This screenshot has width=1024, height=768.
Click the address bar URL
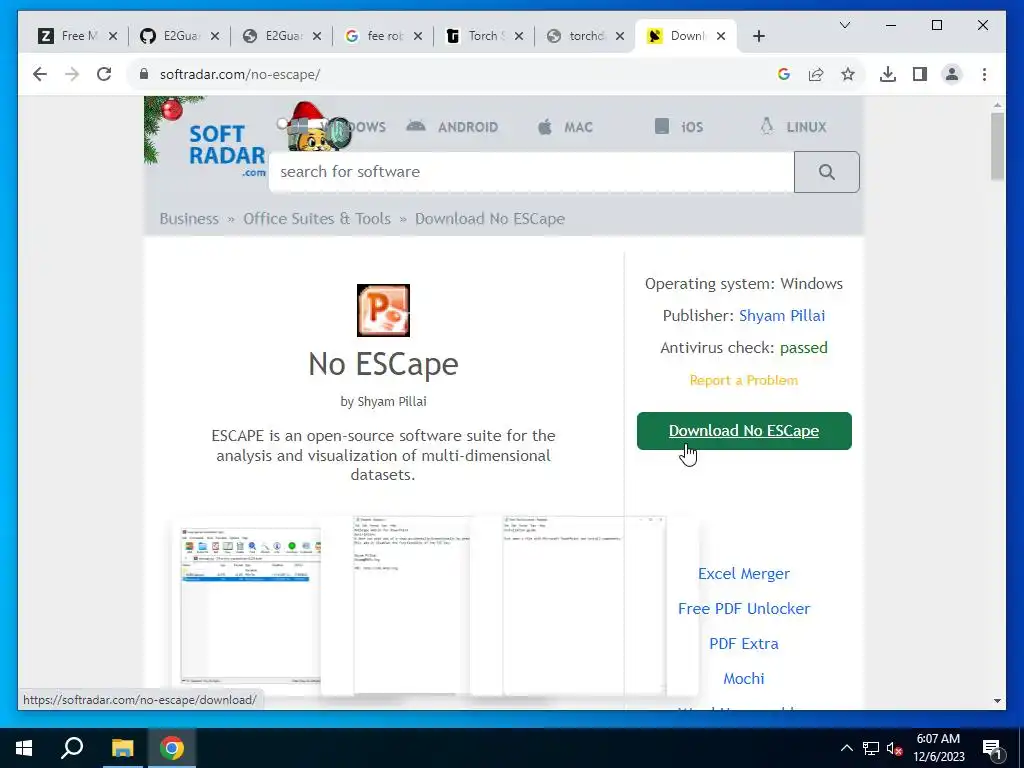(x=240, y=74)
